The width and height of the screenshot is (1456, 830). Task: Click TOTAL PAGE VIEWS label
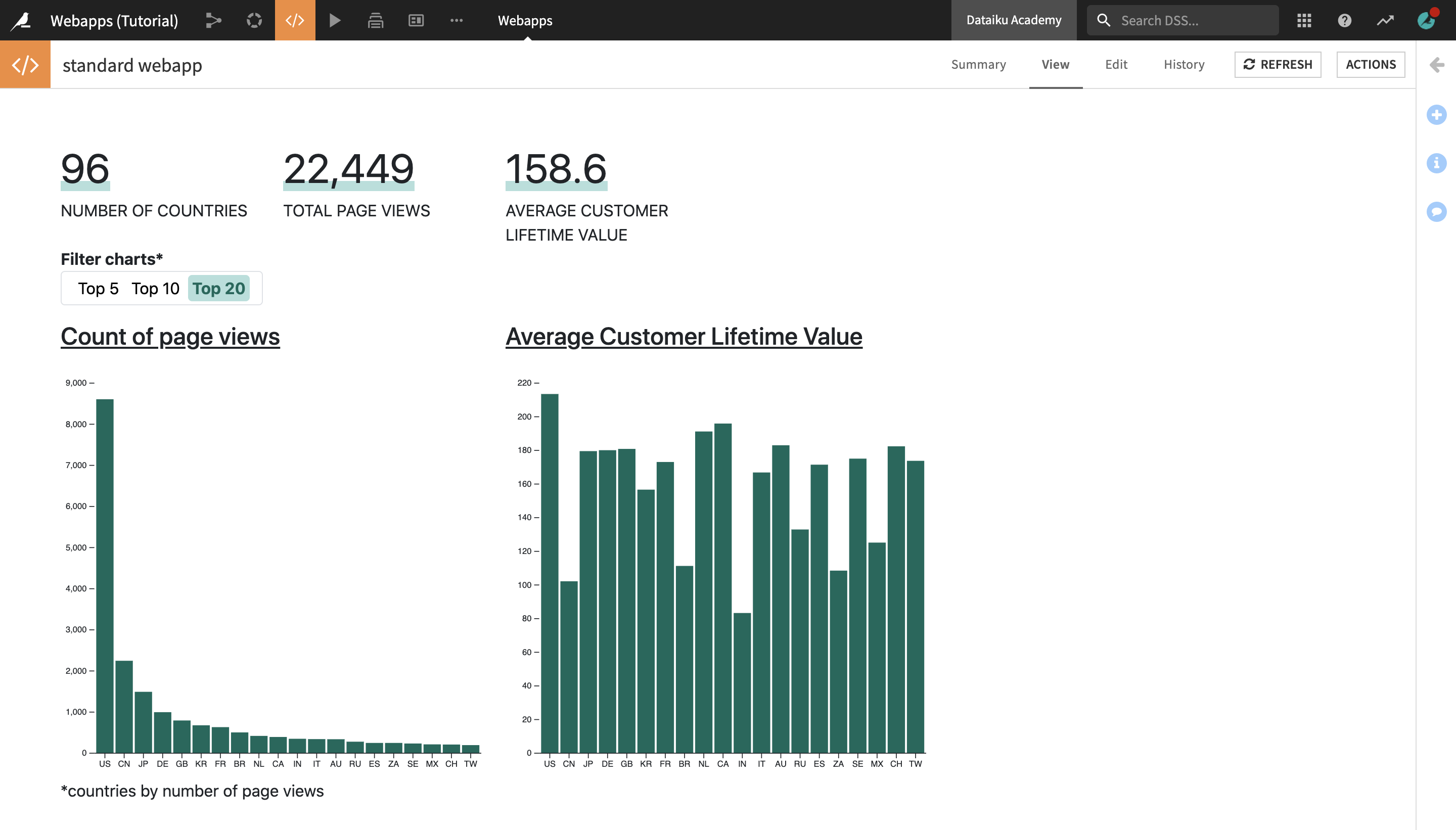click(357, 211)
